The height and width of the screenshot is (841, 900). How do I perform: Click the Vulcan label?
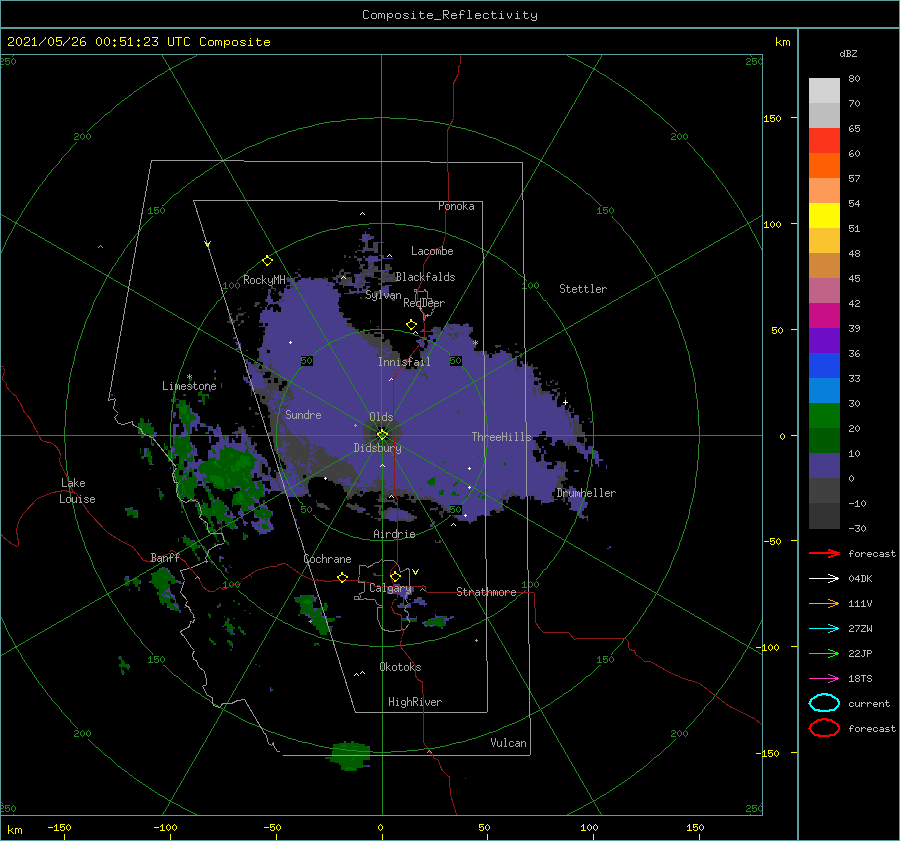pyautogui.click(x=509, y=743)
